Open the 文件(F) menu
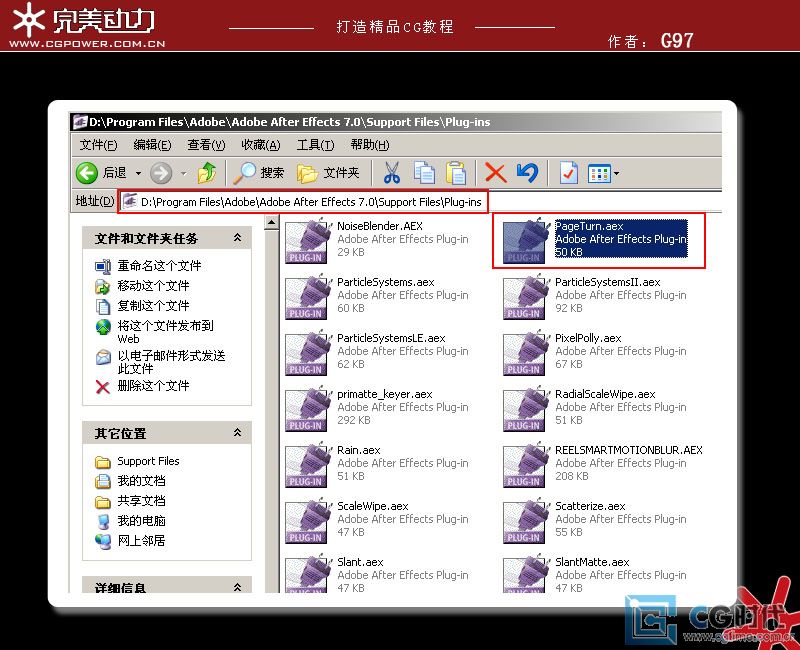Image resolution: width=800 pixels, height=650 pixels. 98,145
